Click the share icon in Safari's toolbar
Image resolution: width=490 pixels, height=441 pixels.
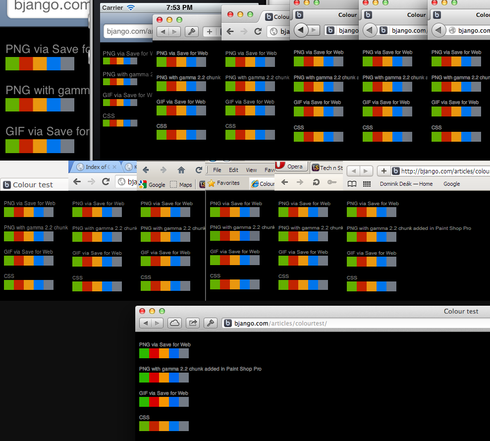tap(193, 323)
